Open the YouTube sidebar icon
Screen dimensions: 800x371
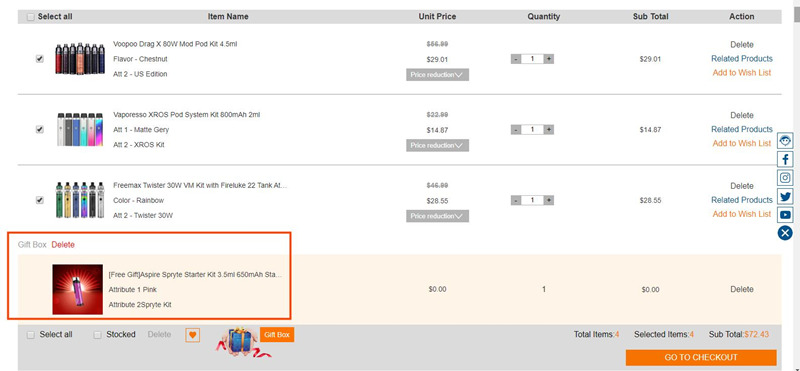pos(785,215)
